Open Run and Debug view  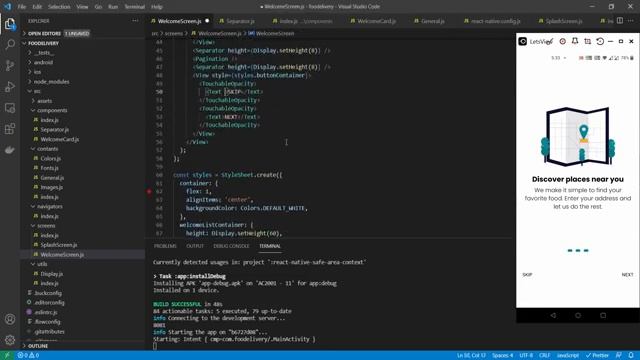[10, 87]
